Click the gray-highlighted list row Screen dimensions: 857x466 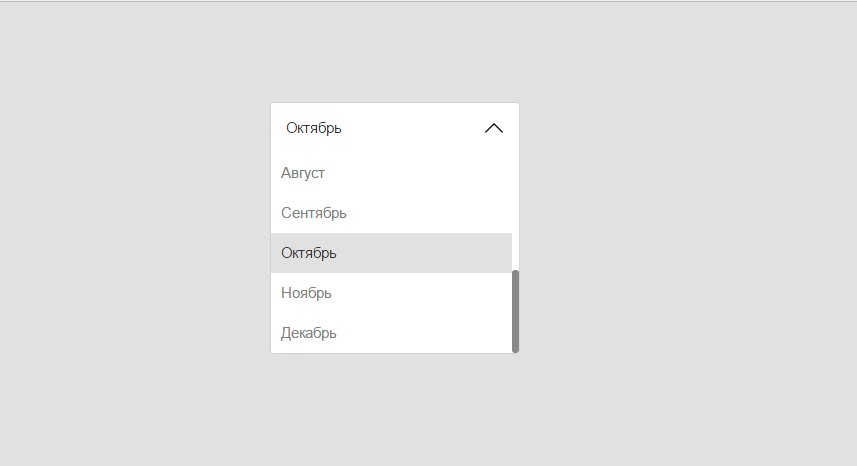pos(390,253)
